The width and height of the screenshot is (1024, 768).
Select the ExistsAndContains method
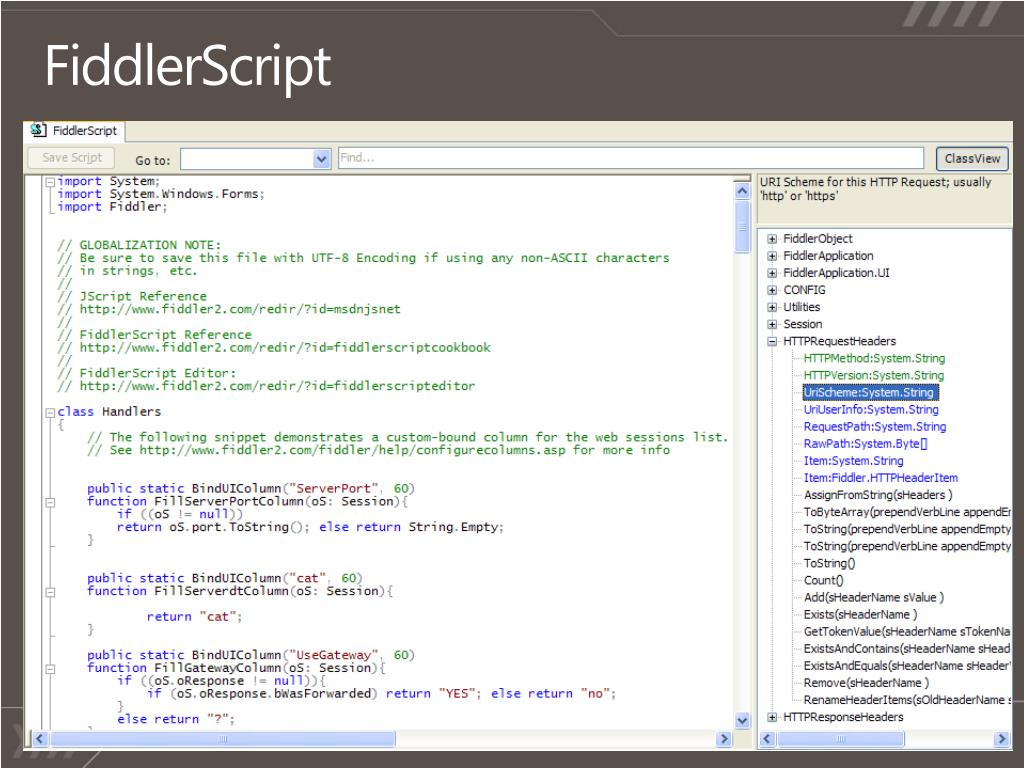click(x=907, y=648)
